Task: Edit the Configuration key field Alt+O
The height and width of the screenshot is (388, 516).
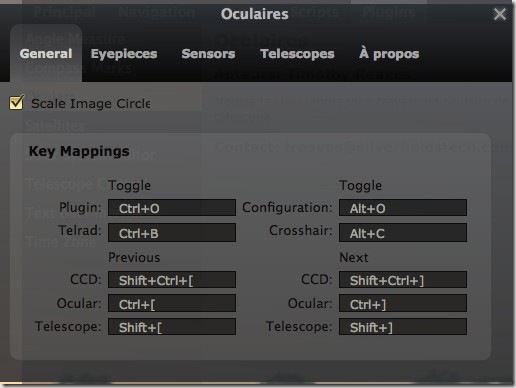Action: click(x=403, y=208)
